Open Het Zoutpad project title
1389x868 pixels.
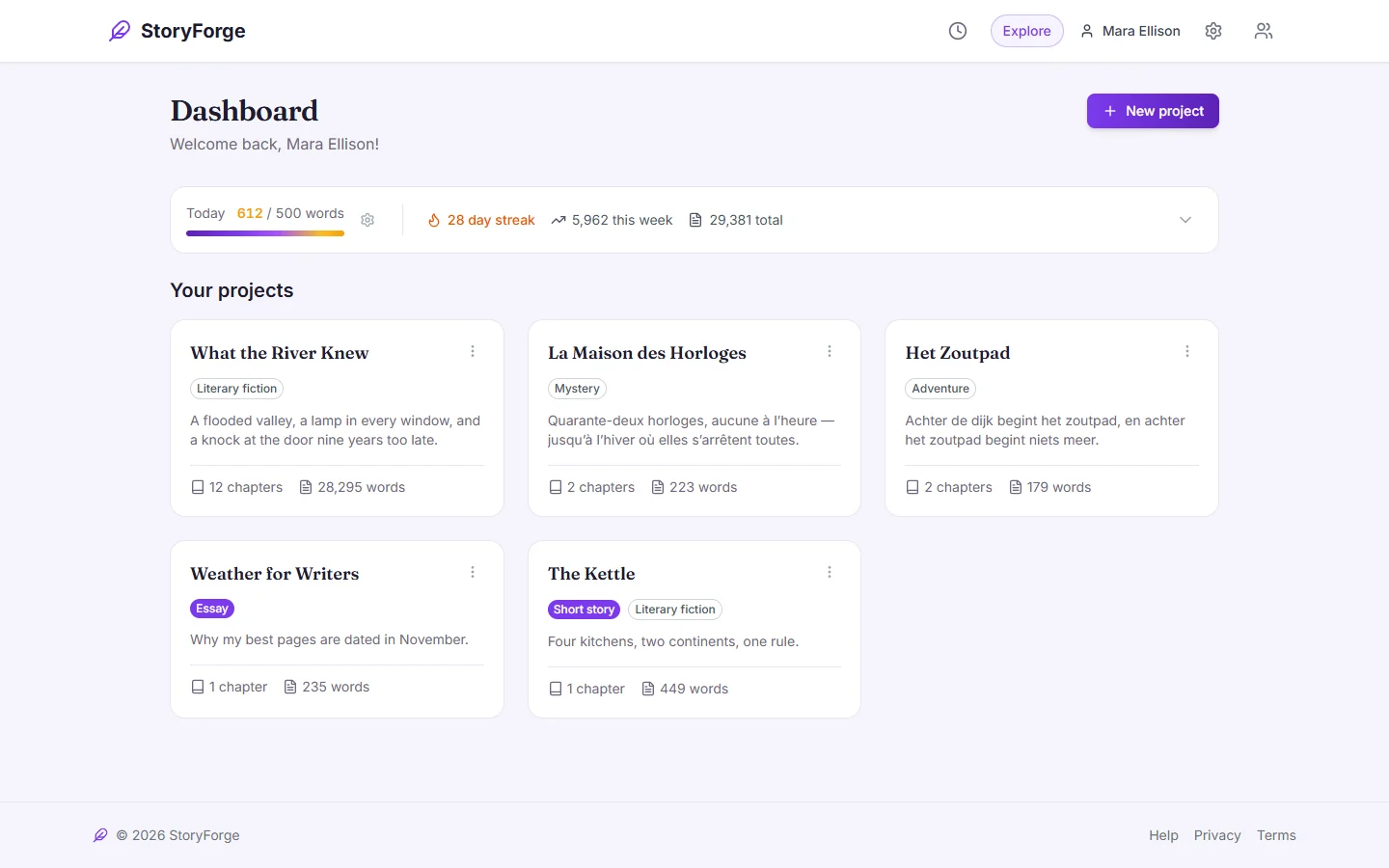(958, 353)
